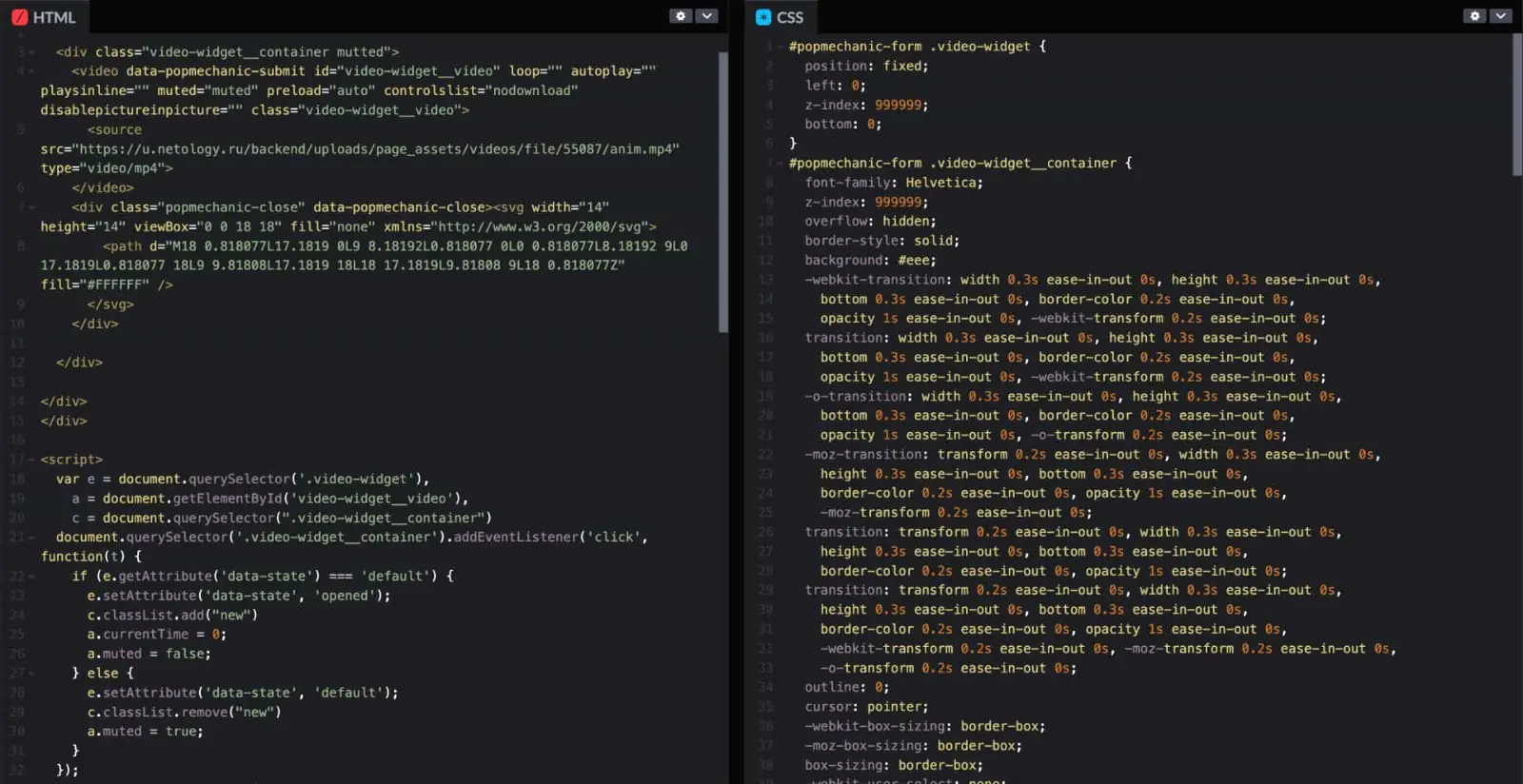
Task: Click the HTML editor vertical scrollbar thumb
Action: (x=723, y=190)
